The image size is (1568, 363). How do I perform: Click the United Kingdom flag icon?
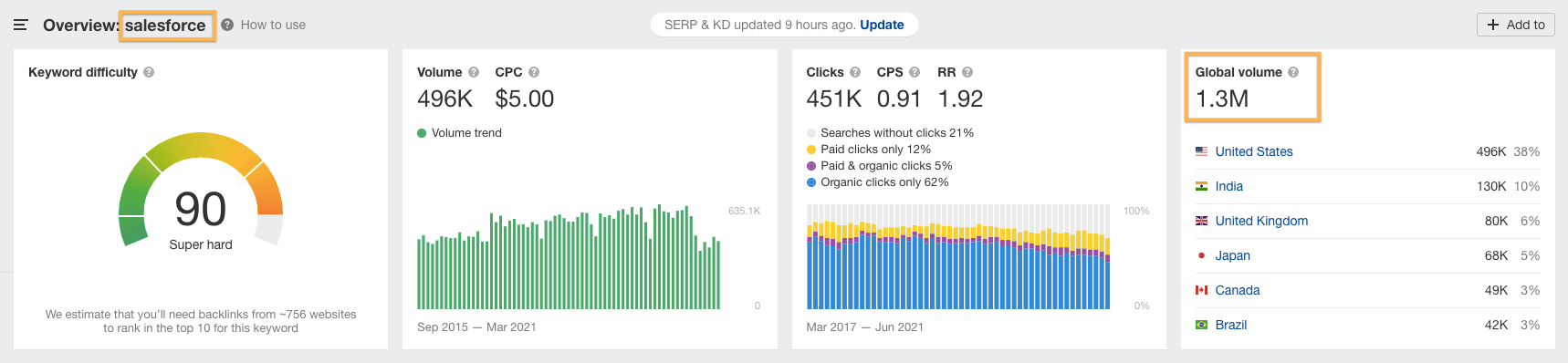pos(1201,221)
